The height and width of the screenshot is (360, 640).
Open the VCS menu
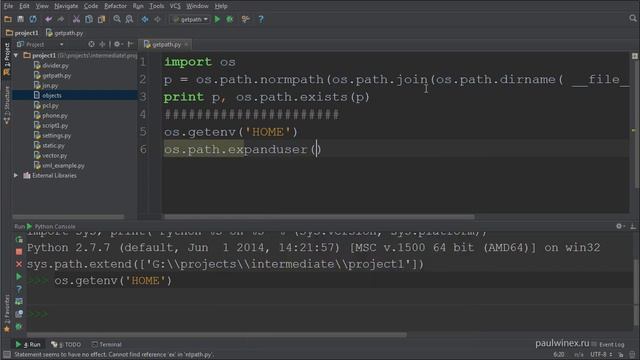[175, 6]
